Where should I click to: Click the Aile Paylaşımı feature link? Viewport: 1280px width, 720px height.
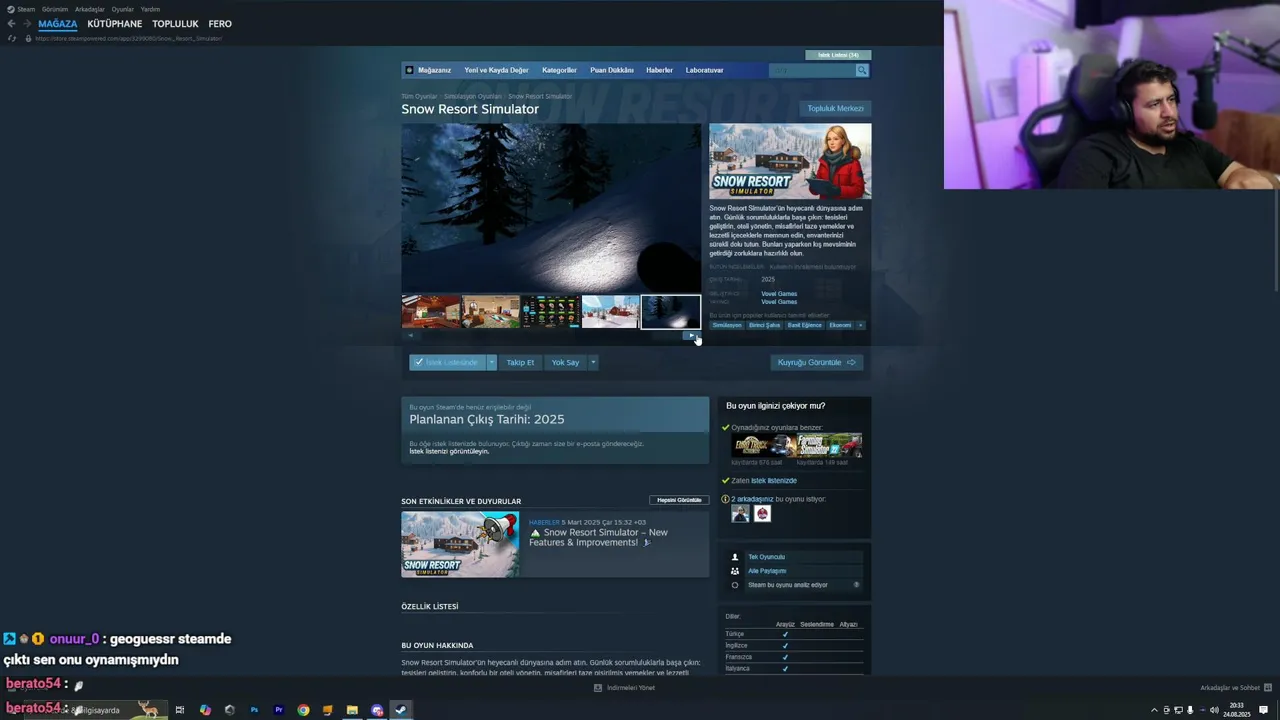(x=767, y=571)
